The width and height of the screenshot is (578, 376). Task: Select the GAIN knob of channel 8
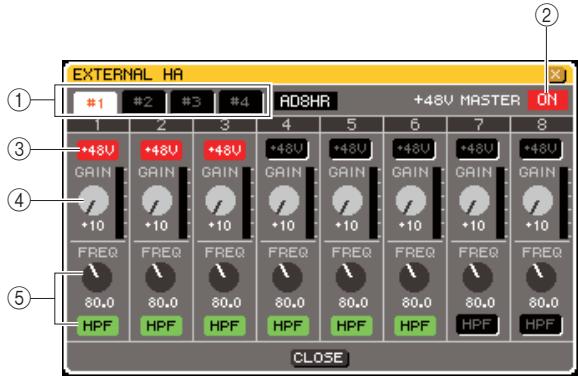pyautogui.click(x=537, y=201)
